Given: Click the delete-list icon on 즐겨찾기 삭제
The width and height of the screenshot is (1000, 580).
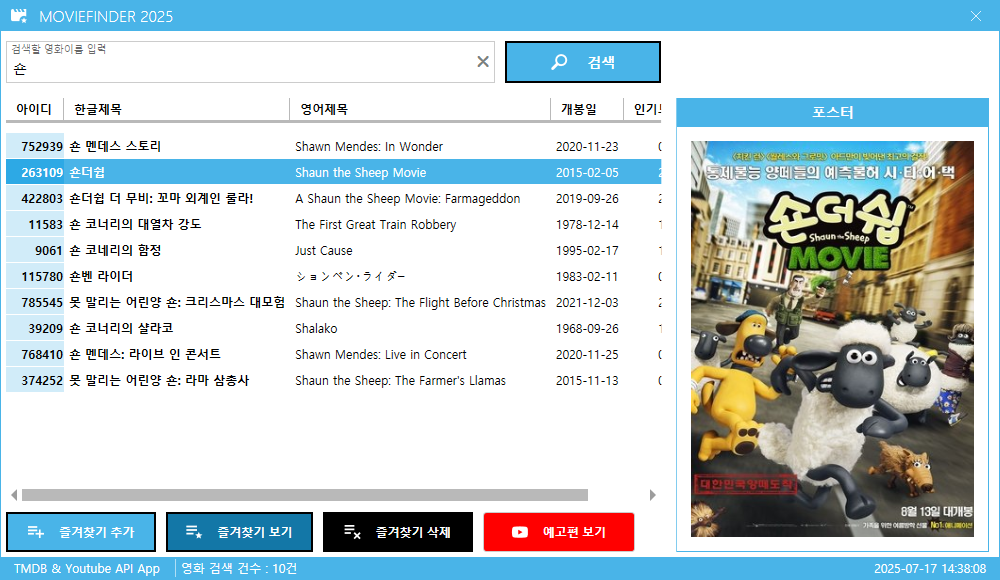Looking at the screenshot, I should [x=352, y=532].
